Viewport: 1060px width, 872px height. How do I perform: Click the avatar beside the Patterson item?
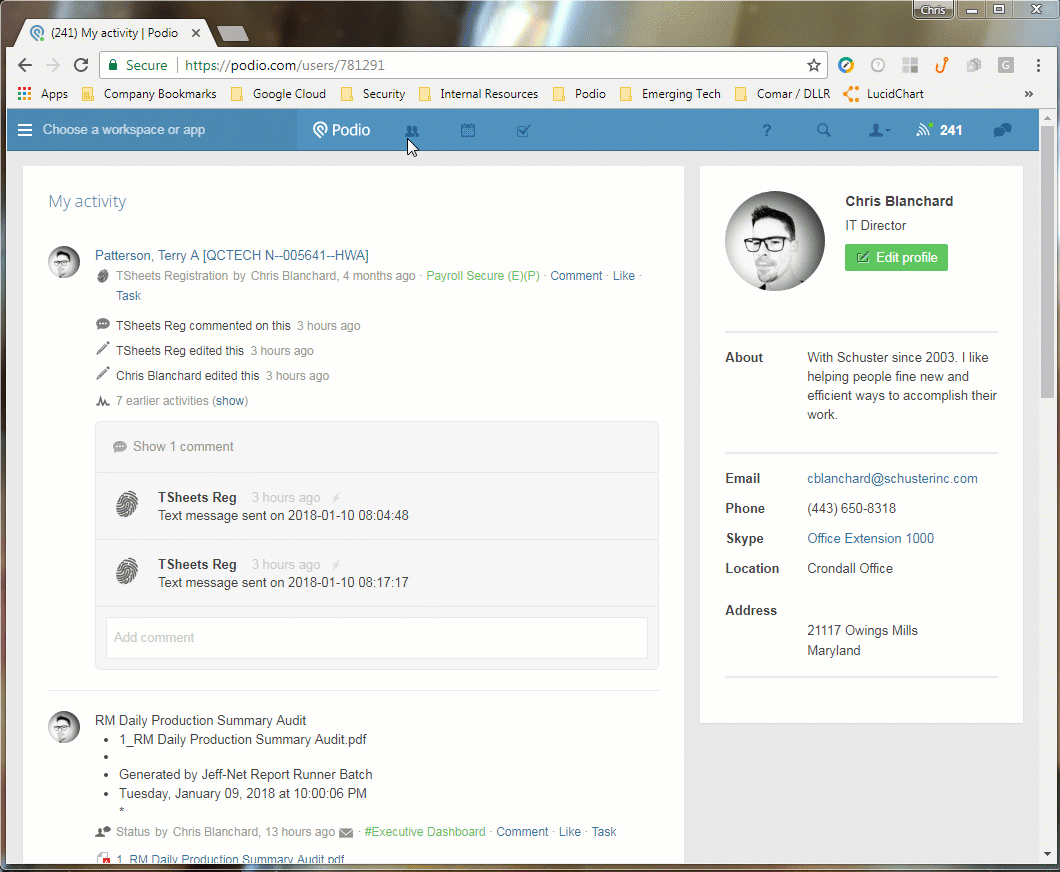[64, 262]
